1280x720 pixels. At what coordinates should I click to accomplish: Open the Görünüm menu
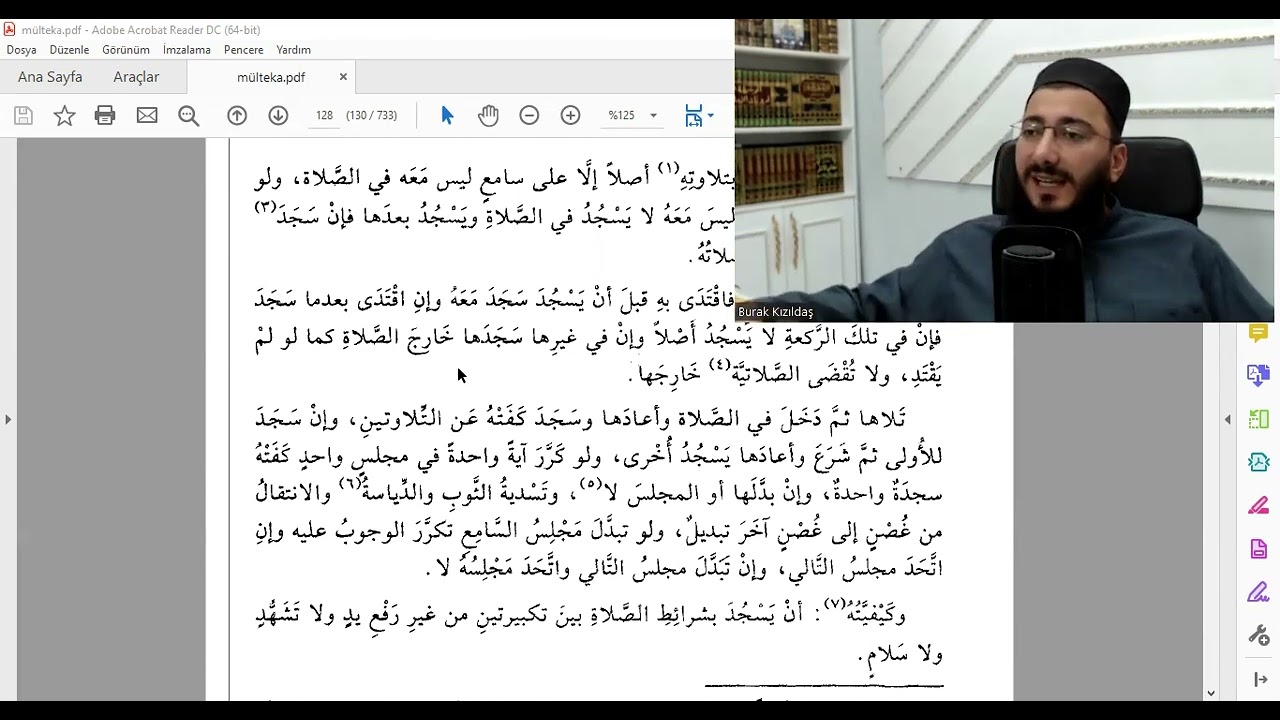126,50
